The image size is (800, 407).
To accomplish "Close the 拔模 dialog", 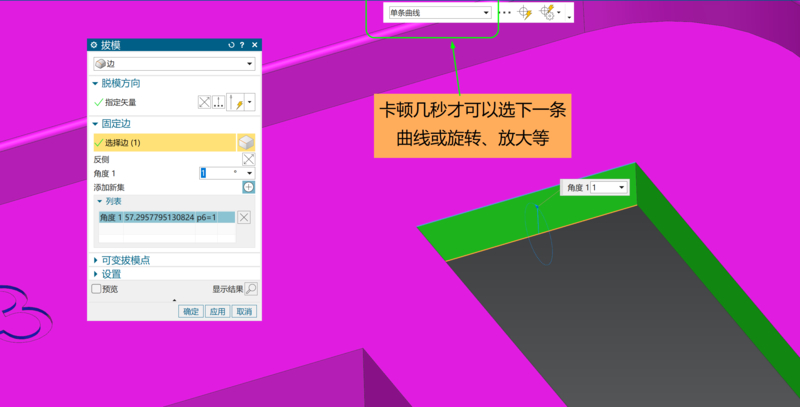I will [x=255, y=45].
